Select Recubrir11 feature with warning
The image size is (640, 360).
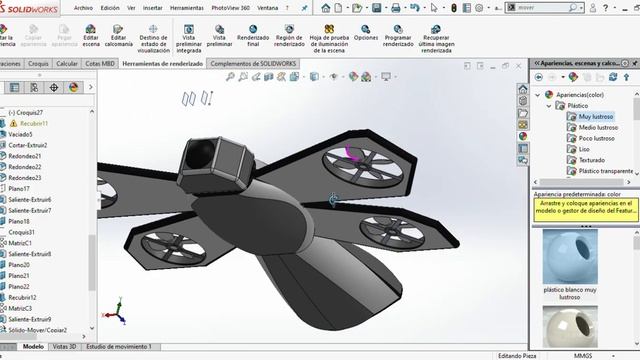click(x=29, y=123)
